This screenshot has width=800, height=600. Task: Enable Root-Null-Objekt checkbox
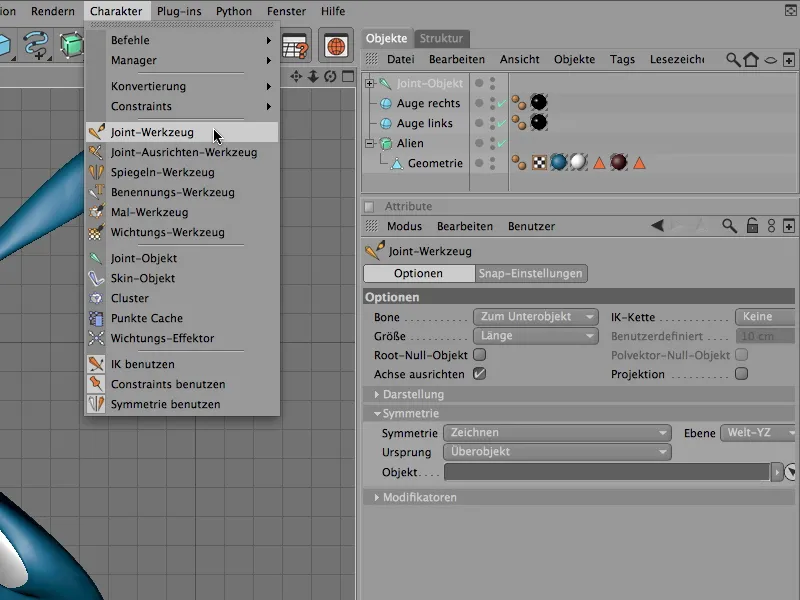pos(480,355)
